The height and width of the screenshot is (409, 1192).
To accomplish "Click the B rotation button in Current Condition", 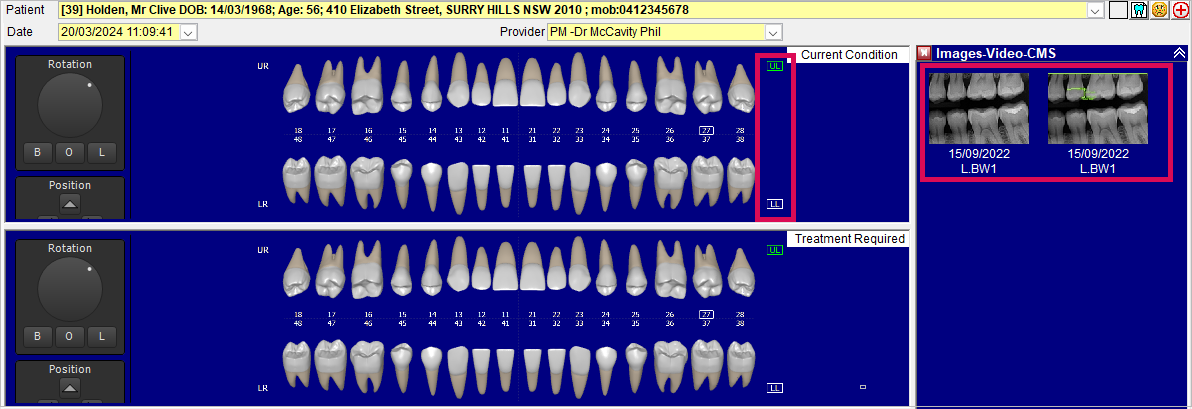I will [37, 153].
